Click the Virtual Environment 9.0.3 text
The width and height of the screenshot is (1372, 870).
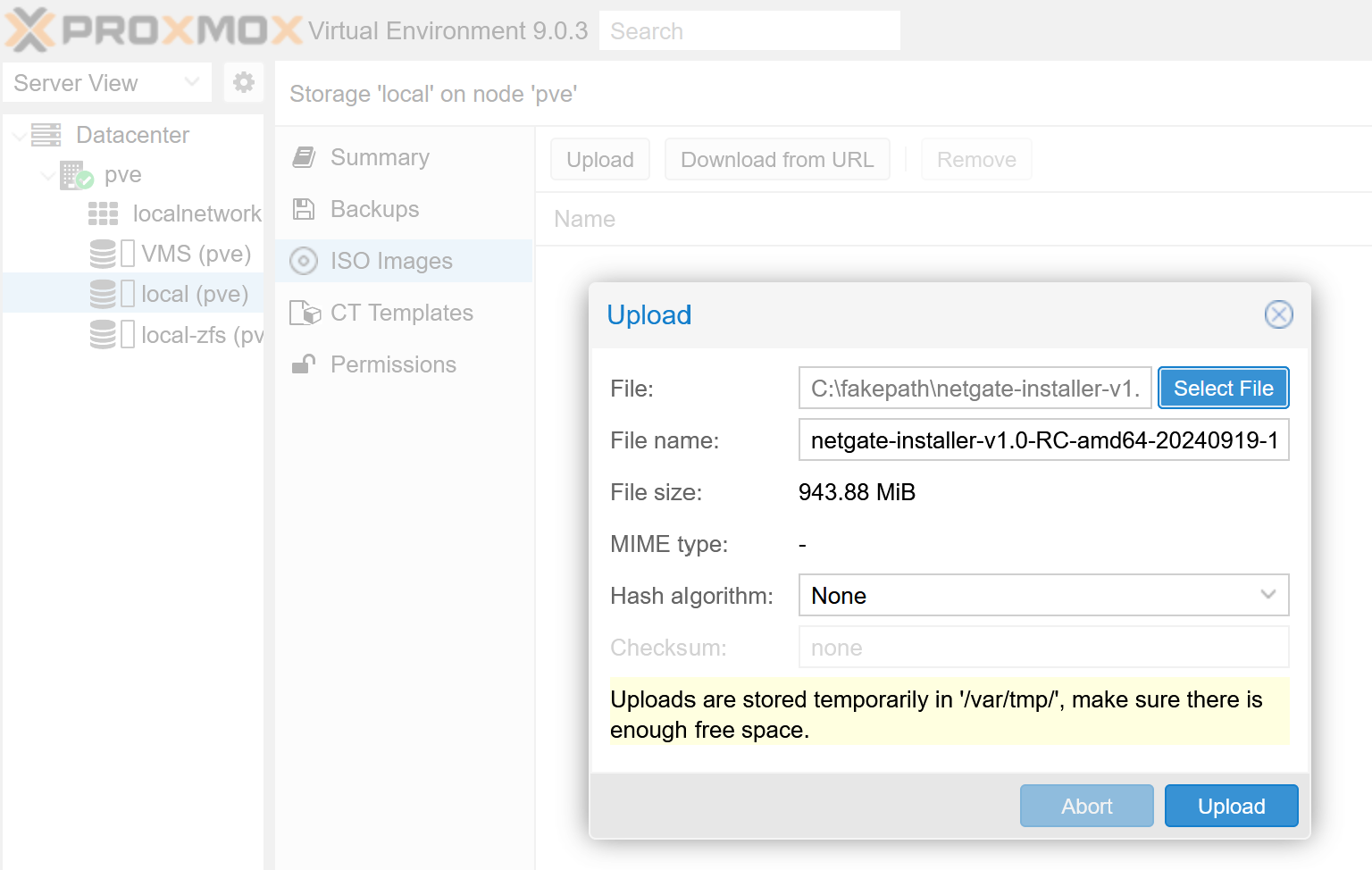(x=448, y=30)
